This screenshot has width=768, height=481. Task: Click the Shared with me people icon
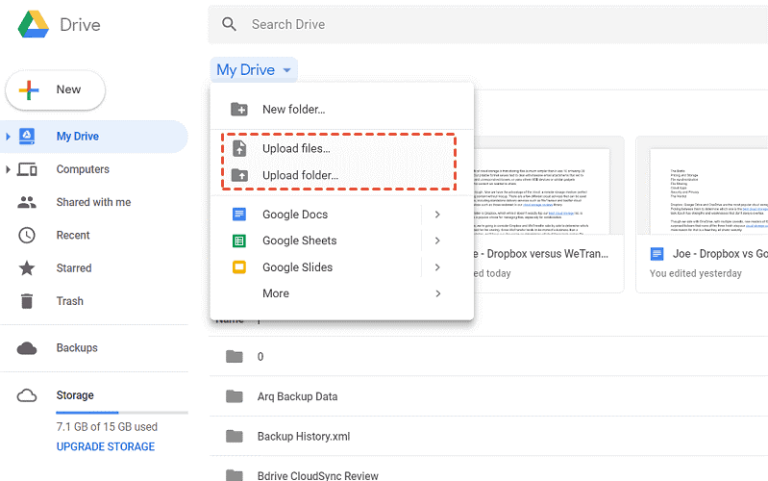[x=27, y=202]
